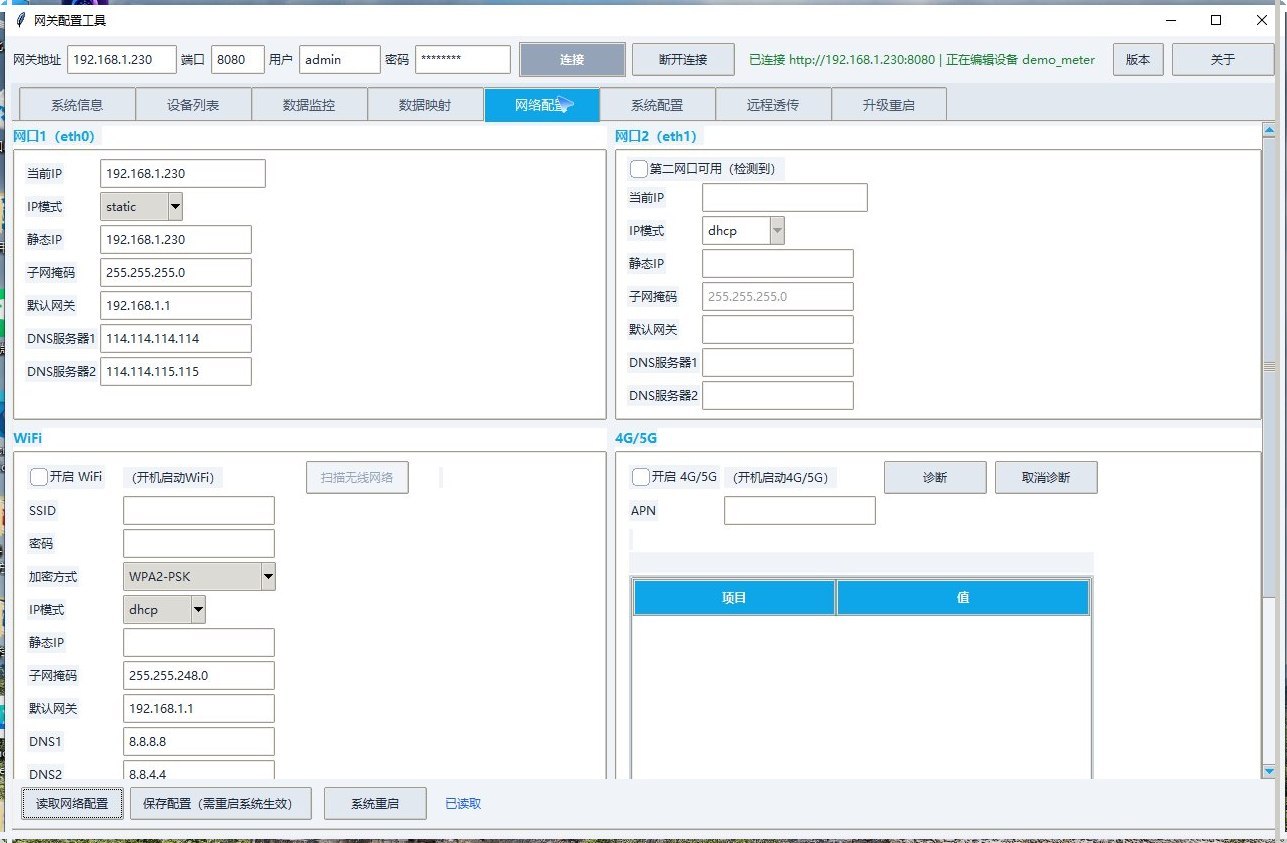
Task: Open the 升级重启 tab
Action: coord(889,105)
